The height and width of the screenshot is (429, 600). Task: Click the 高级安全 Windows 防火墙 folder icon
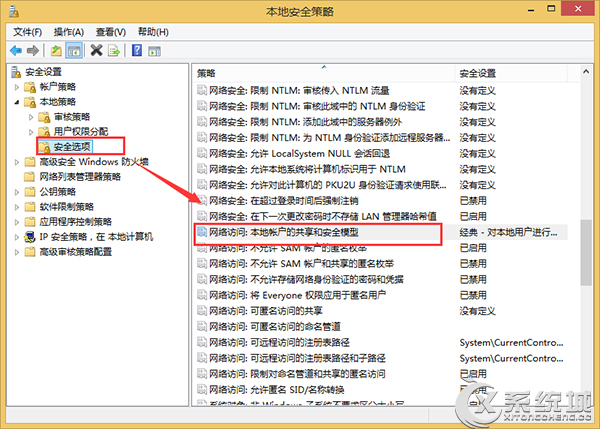pos(30,161)
